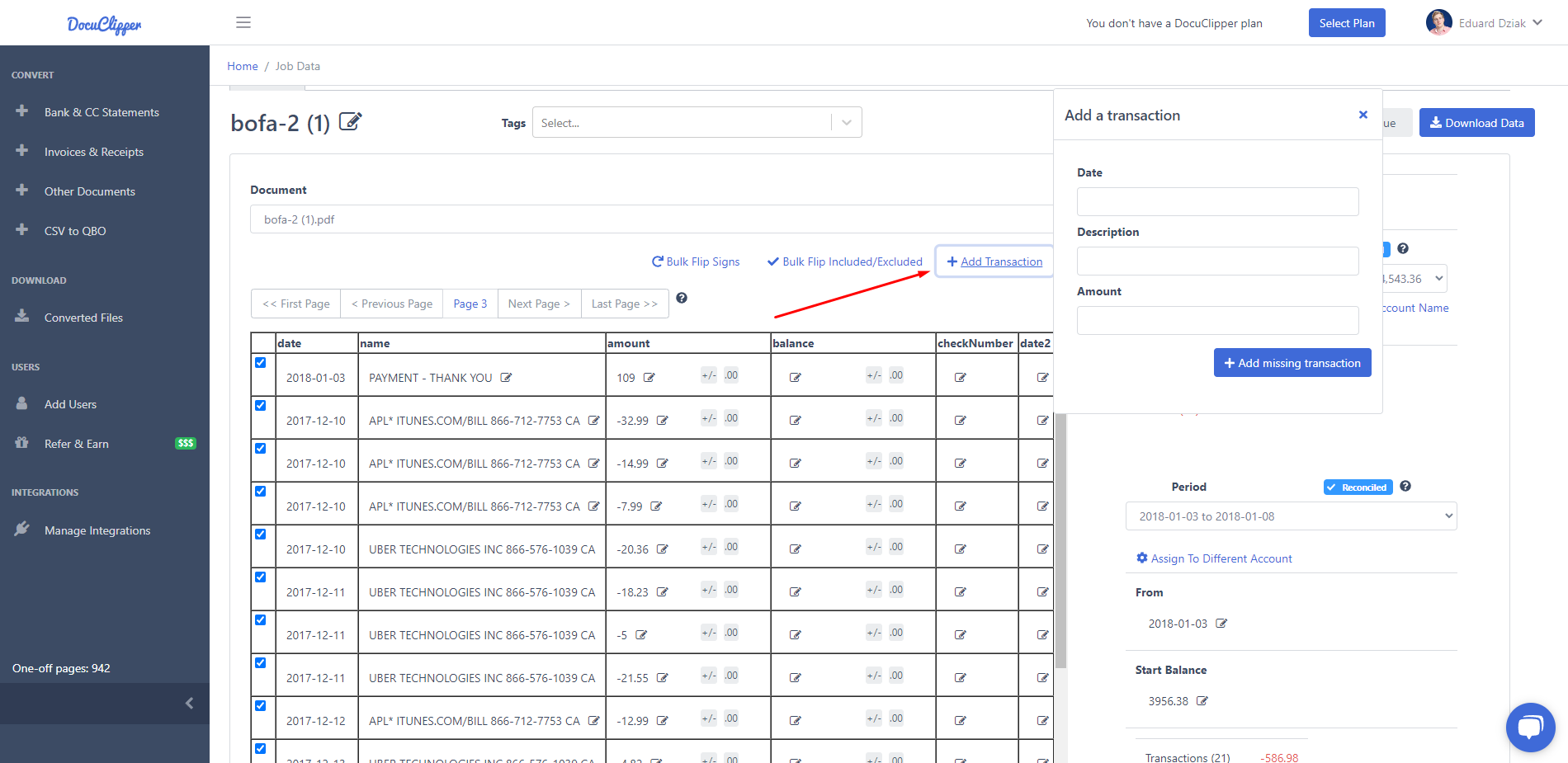
Task: Open Bank & CC Statements in sidebar
Action: 102,112
